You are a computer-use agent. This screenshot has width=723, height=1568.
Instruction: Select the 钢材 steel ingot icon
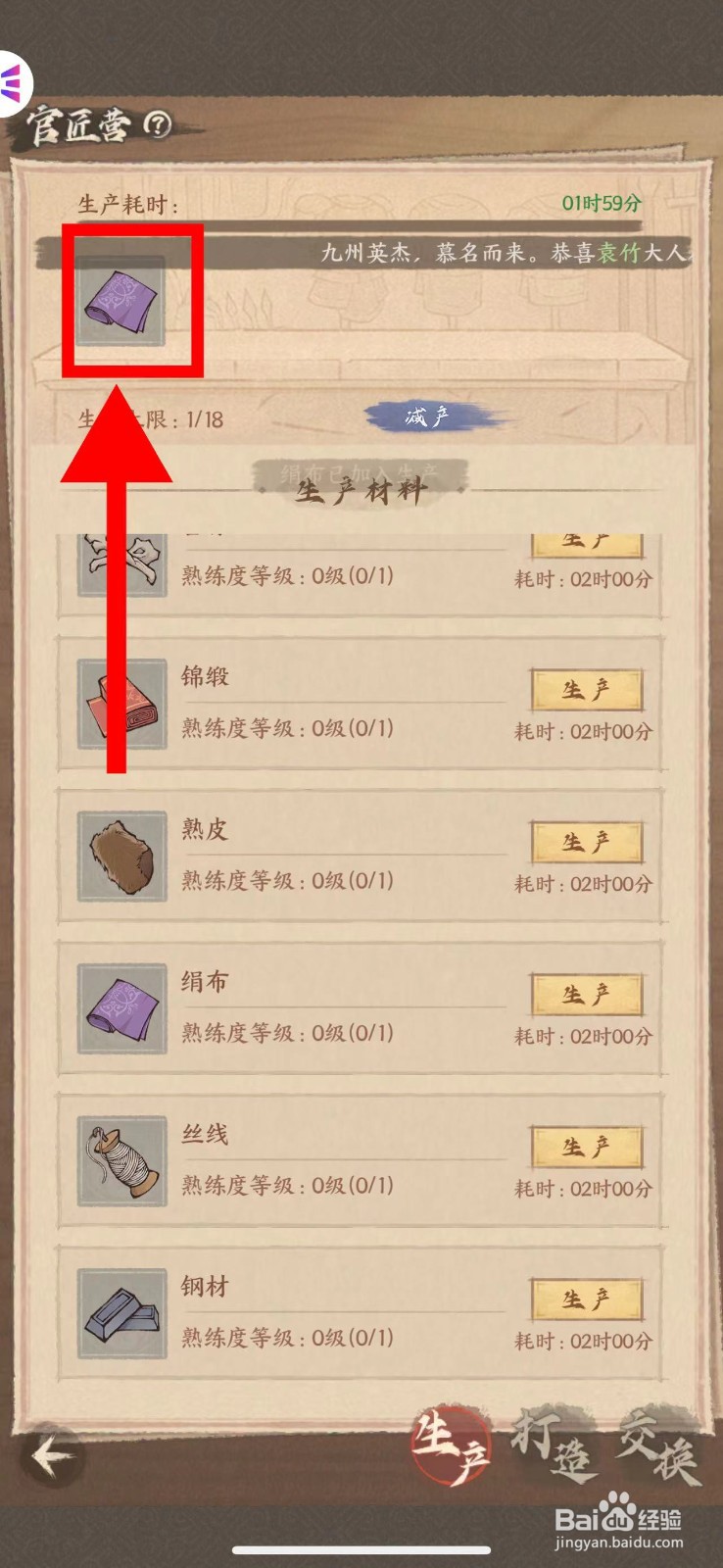[x=122, y=1313]
